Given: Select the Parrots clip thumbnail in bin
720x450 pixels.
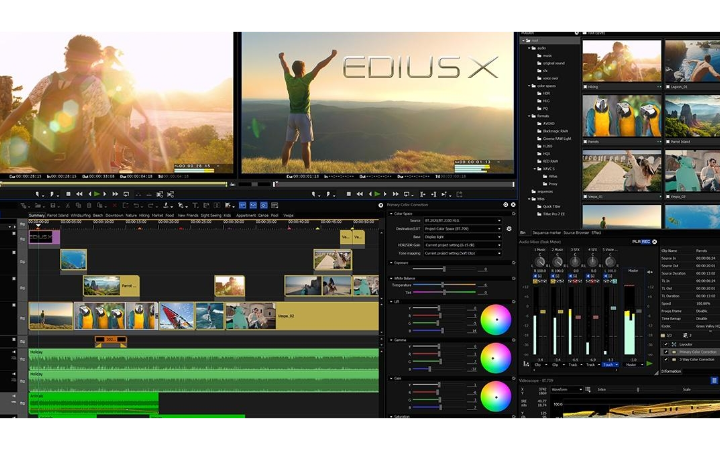Looking at the screenshot, I should 621,117.
